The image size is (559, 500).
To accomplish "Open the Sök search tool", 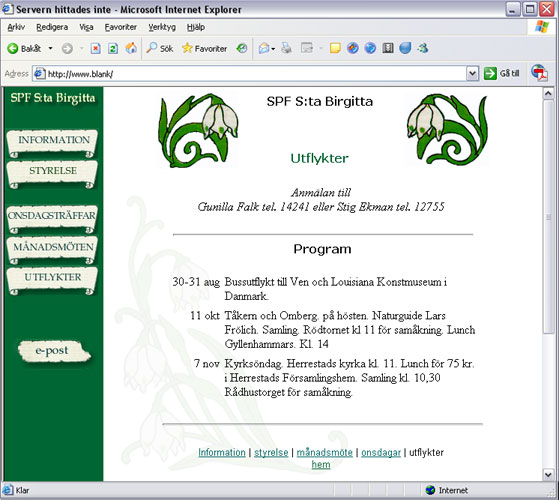I will point(160,48).
